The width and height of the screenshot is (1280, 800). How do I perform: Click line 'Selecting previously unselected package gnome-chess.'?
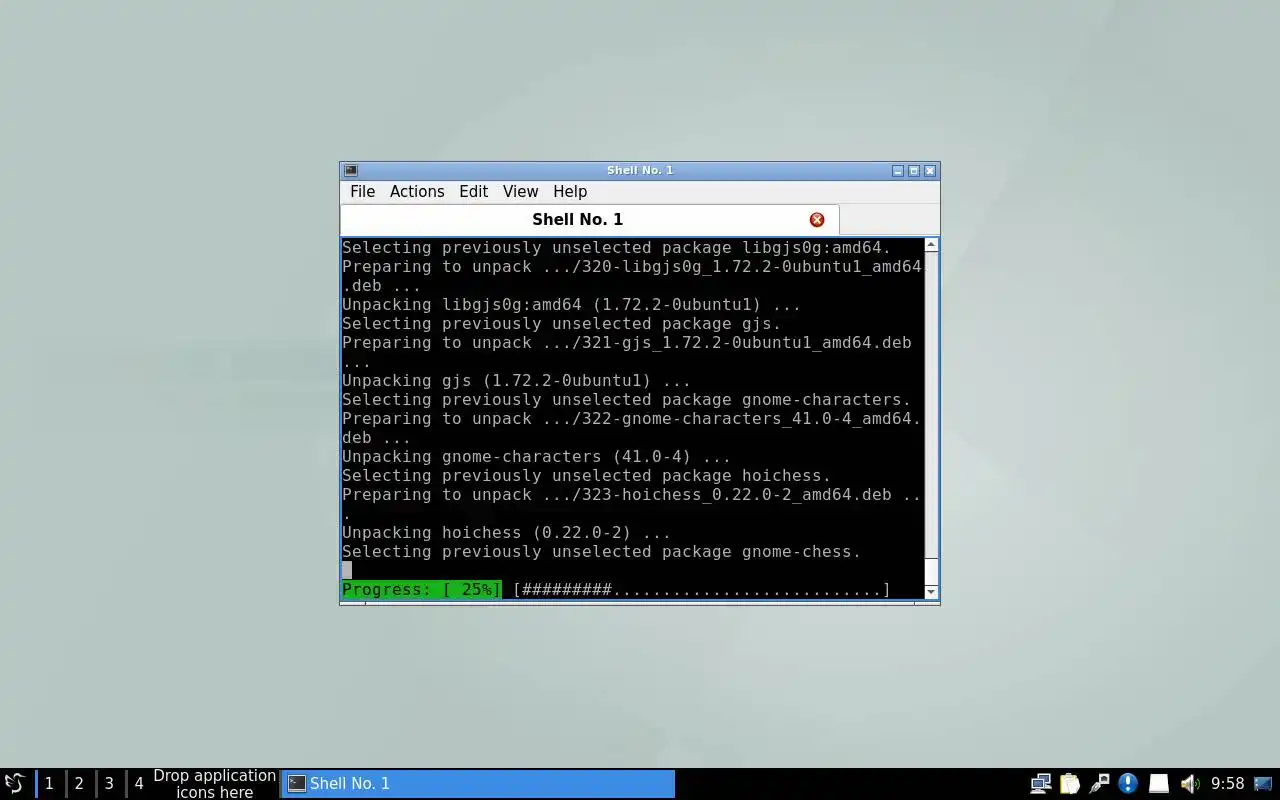pyautogui.click(x=601, y=552)
